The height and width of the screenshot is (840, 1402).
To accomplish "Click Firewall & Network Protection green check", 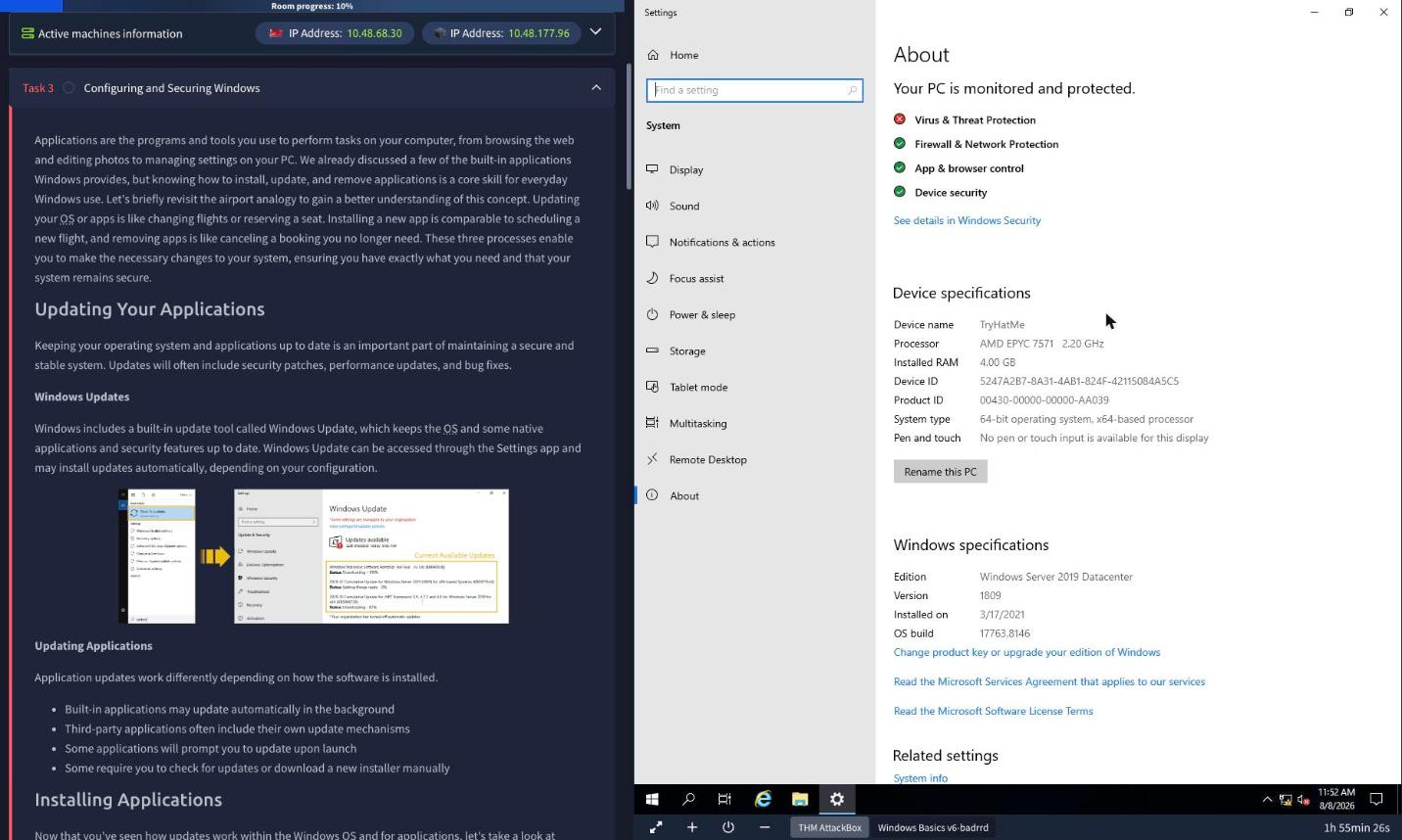I will (900, 143).
